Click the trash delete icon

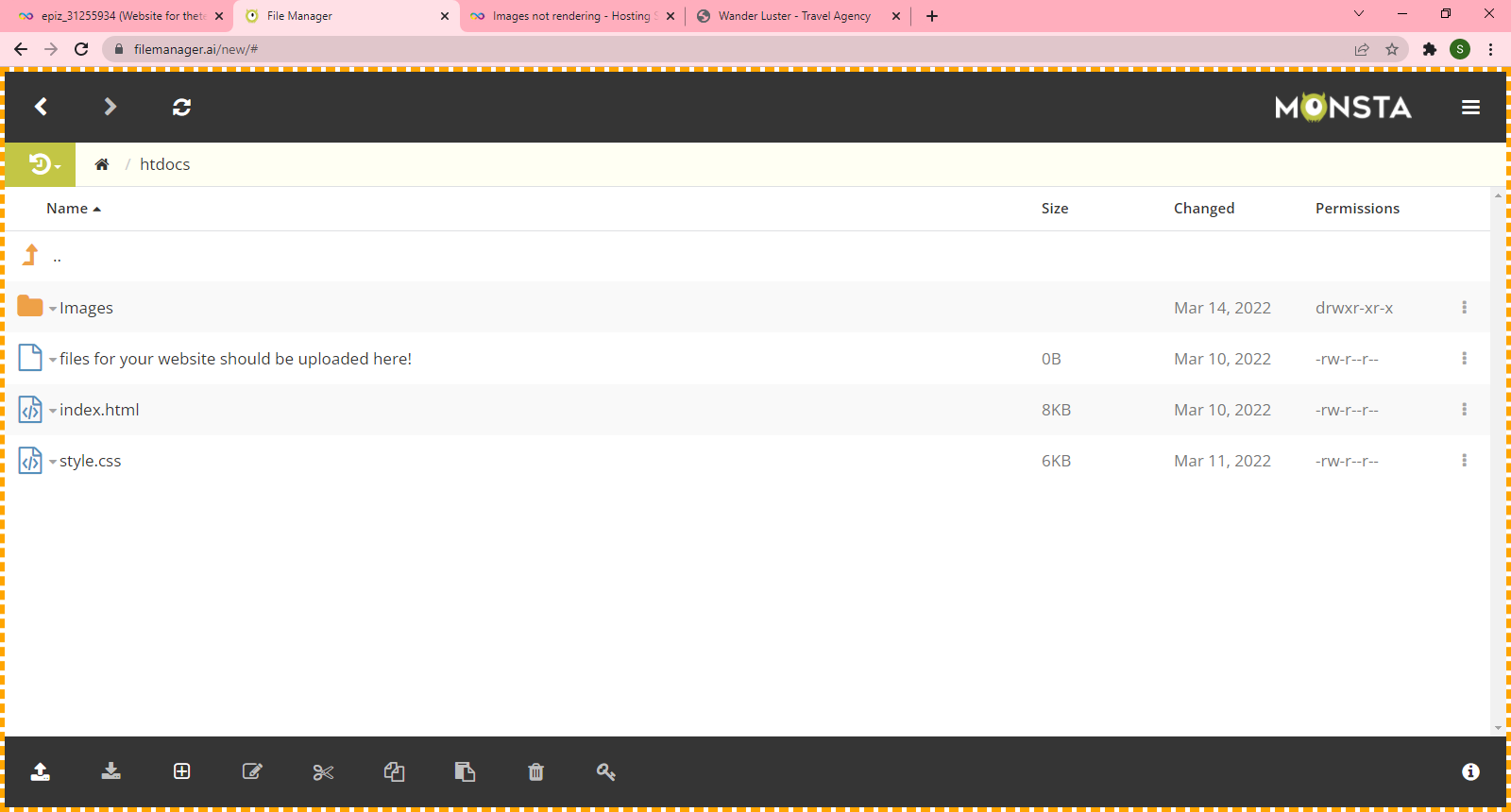coord(535,772)
